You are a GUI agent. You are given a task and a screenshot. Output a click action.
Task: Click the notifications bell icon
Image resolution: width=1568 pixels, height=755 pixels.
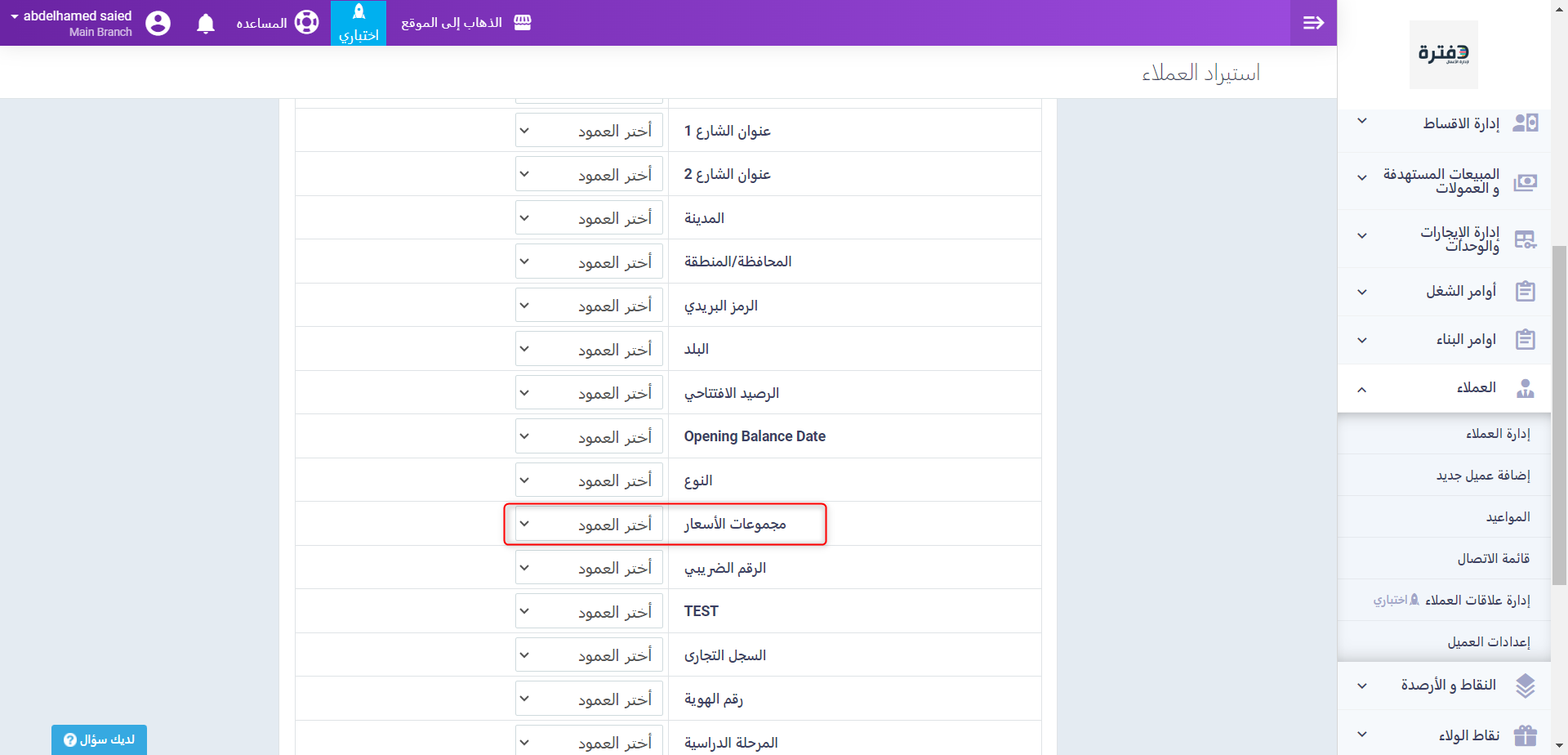coord(206,23)
